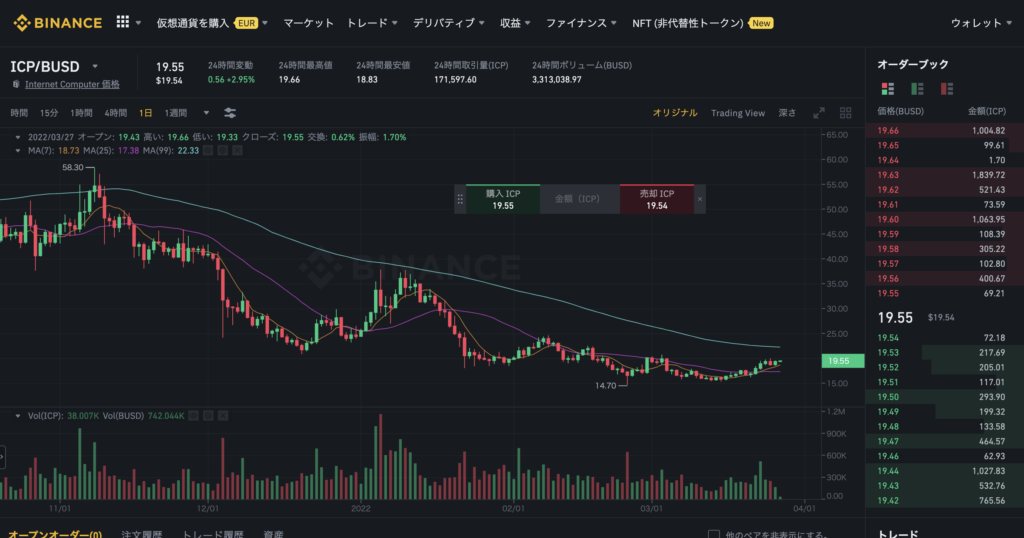Select the 19.60 sell order row
The width and height of the screenshot is (1024, 538).
pos(944,219)
